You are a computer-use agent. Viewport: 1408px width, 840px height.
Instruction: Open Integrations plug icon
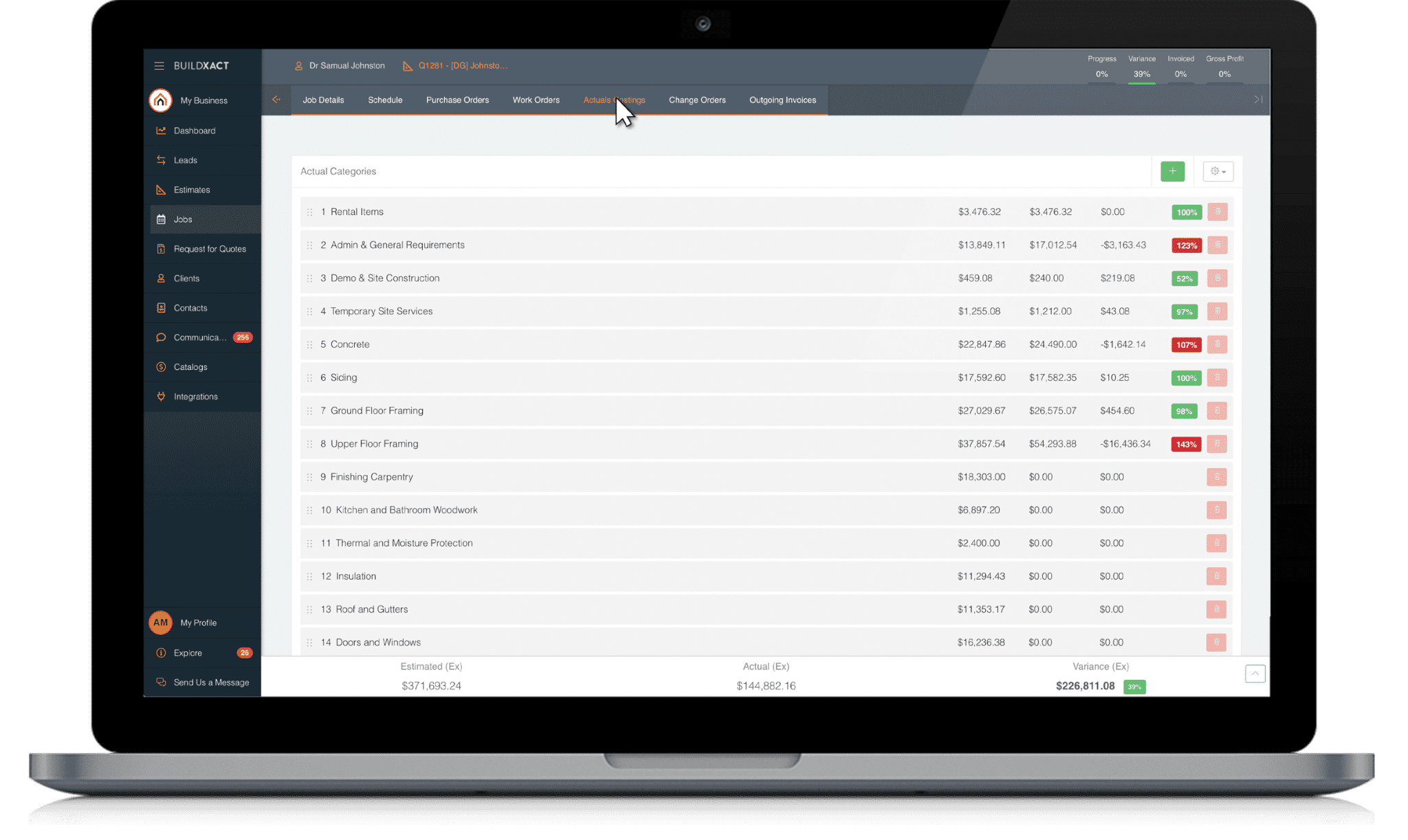coord(161,397)
